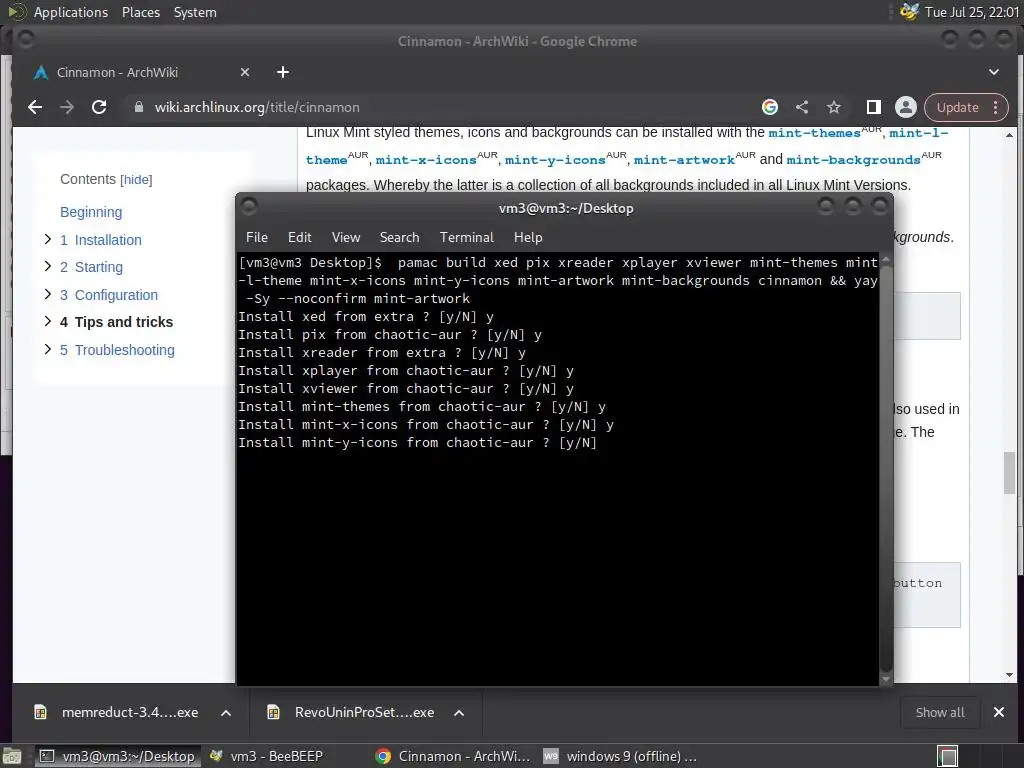The height and width of the screenshot is (768, 1024).
Task: Click the Chrome scrollbar down arrow
Action: (1010, 675)
